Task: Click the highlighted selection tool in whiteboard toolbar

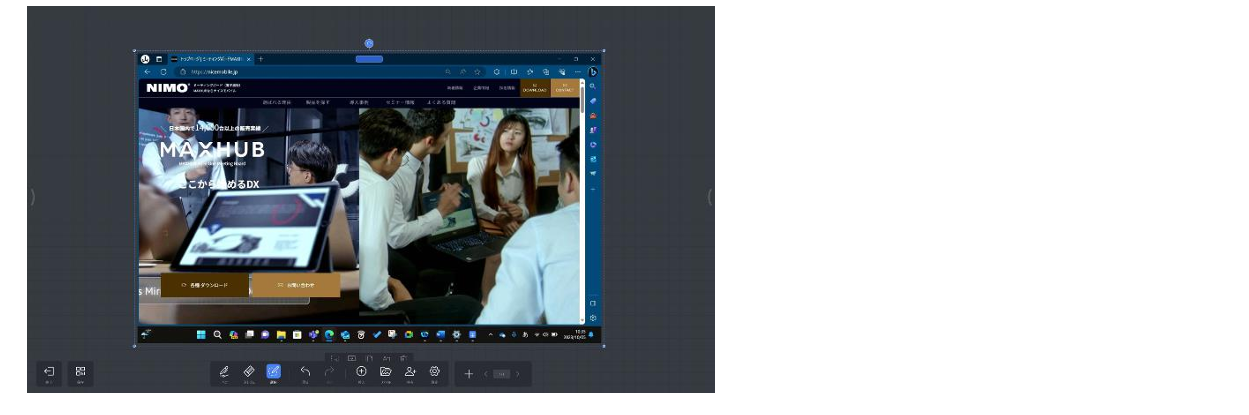Action: tap(273, 371)
